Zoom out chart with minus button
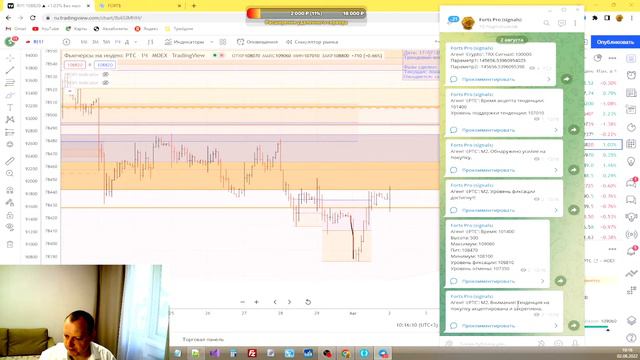Viewport: 640px width, 360px height. click(242, 302)
